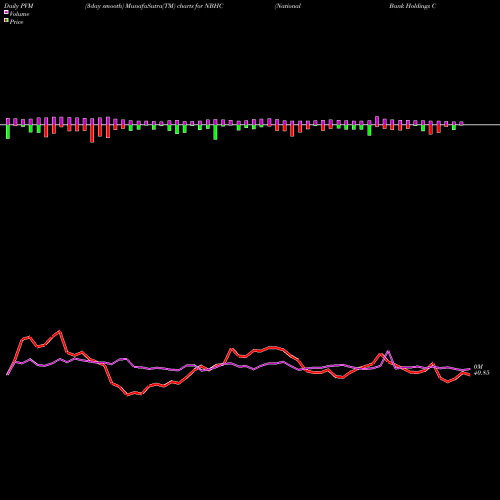Click the 'Bank Holdings C' text
Screen dimensions: 500x500
[x=413, y=6]
